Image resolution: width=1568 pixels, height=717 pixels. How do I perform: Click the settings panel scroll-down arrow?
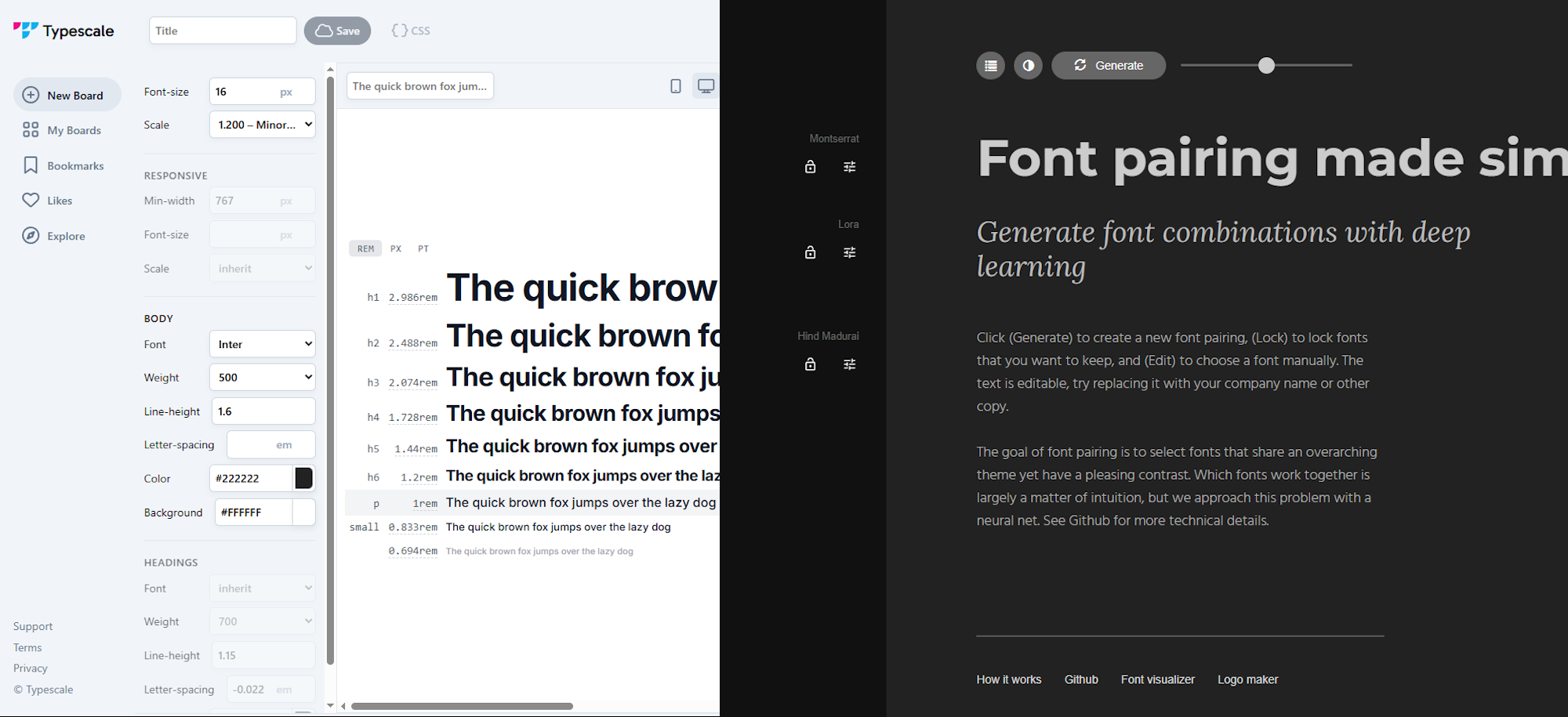[x=330, y=705]
